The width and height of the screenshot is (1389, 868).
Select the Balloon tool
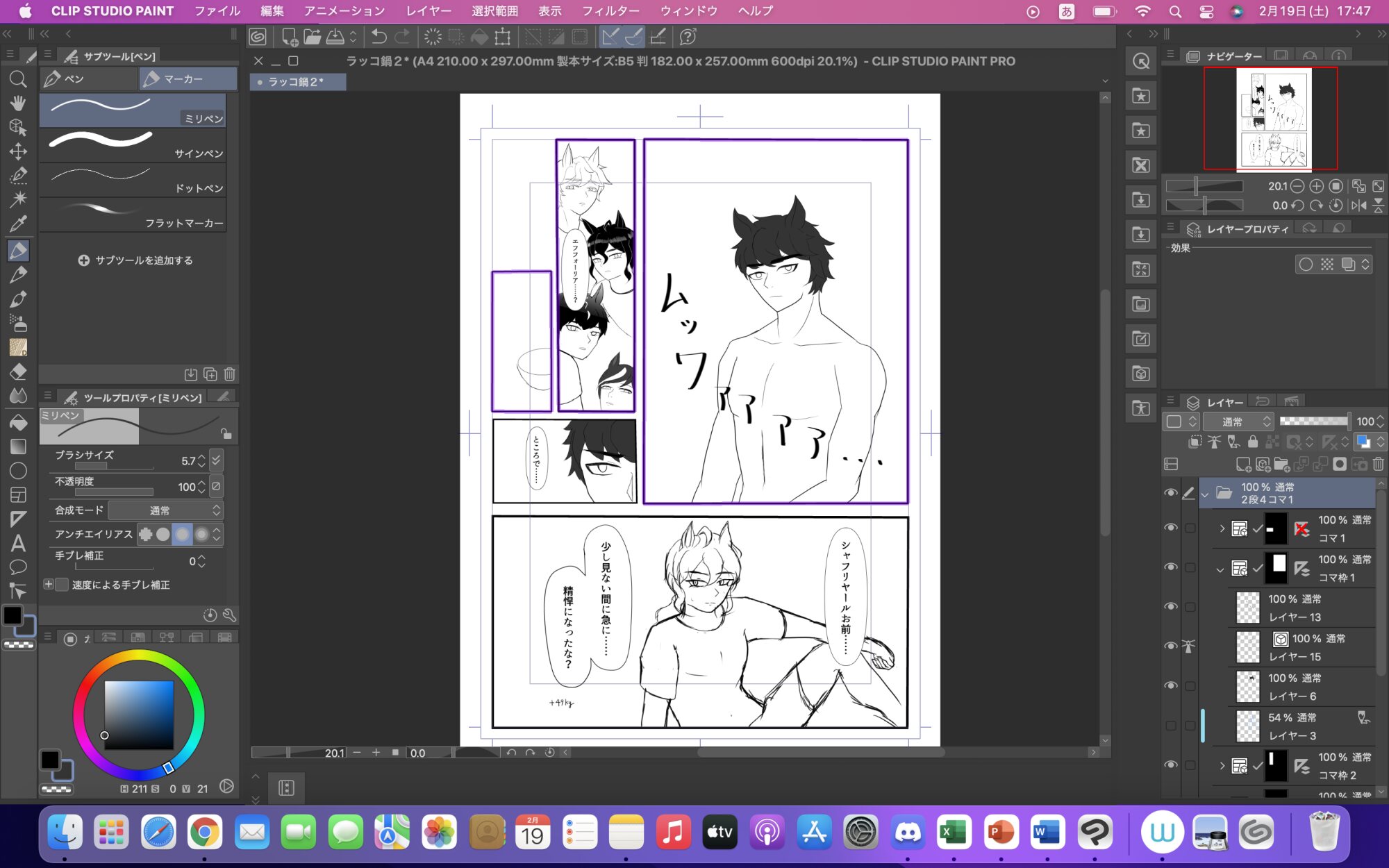(x=18, y=567)
